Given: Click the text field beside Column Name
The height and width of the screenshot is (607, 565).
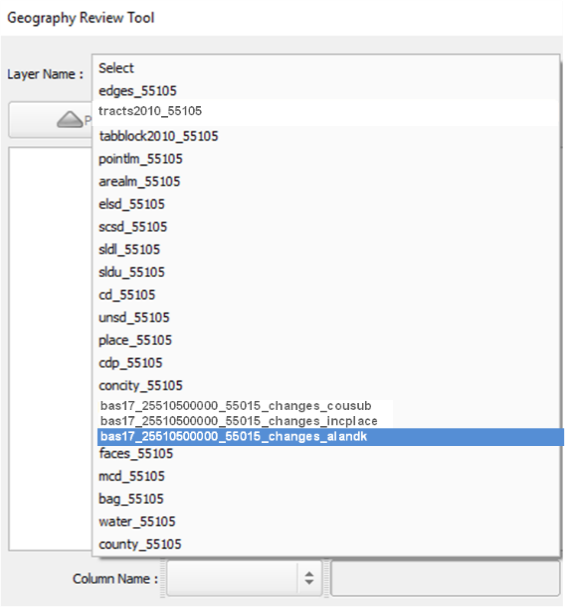Looking at the screenshot, I should point(445,578).
